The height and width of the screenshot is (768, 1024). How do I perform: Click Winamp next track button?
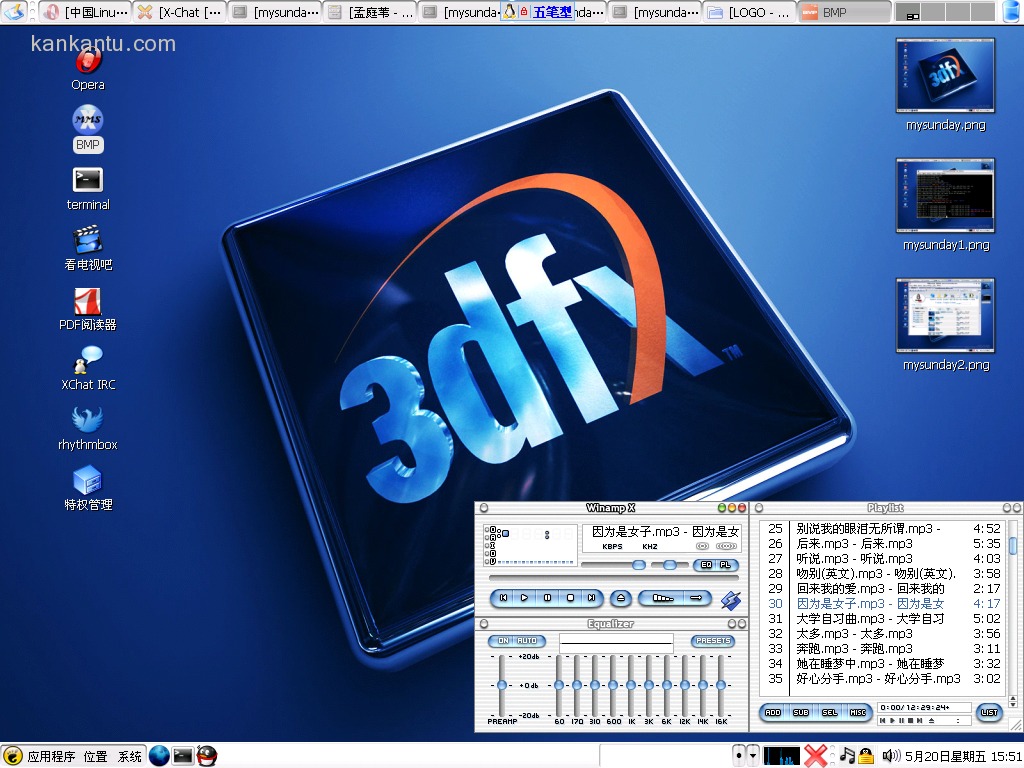point(592,598)
